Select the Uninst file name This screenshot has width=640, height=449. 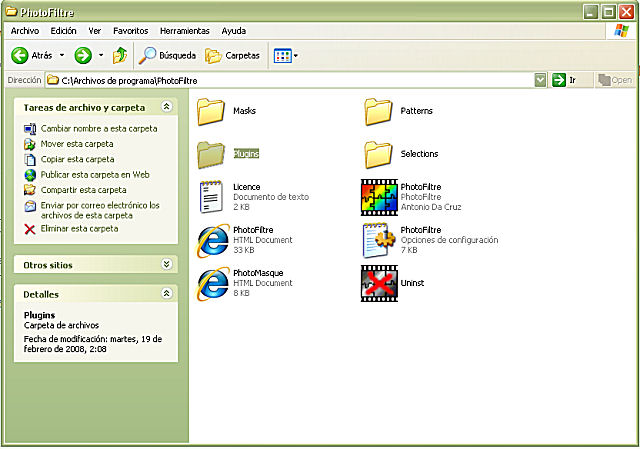[412, 283]
